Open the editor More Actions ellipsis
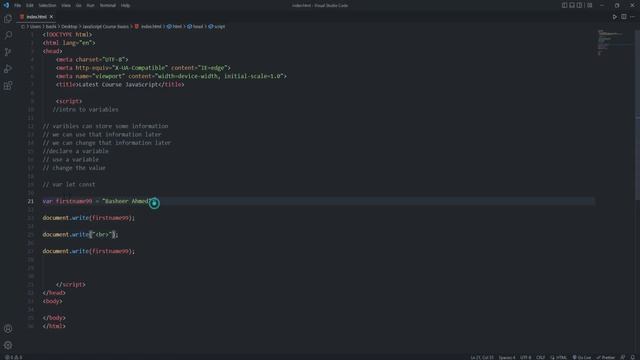The image size is (640, 360). click(x=633, y=17)
